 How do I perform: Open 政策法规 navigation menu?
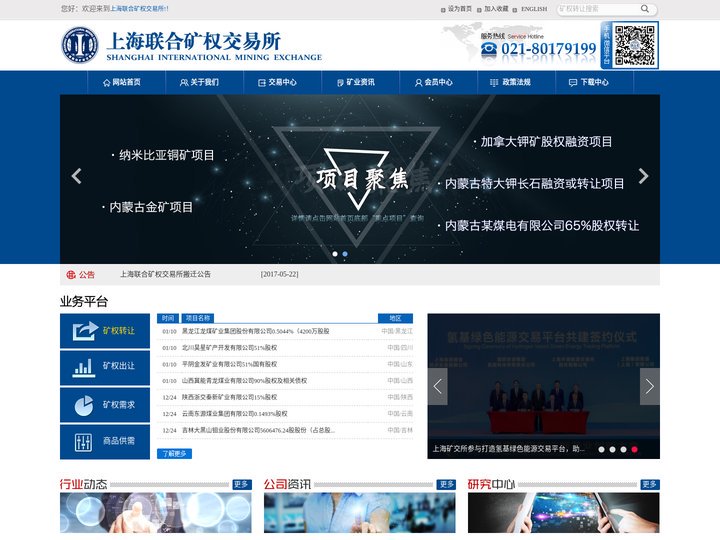click(517, 83)
